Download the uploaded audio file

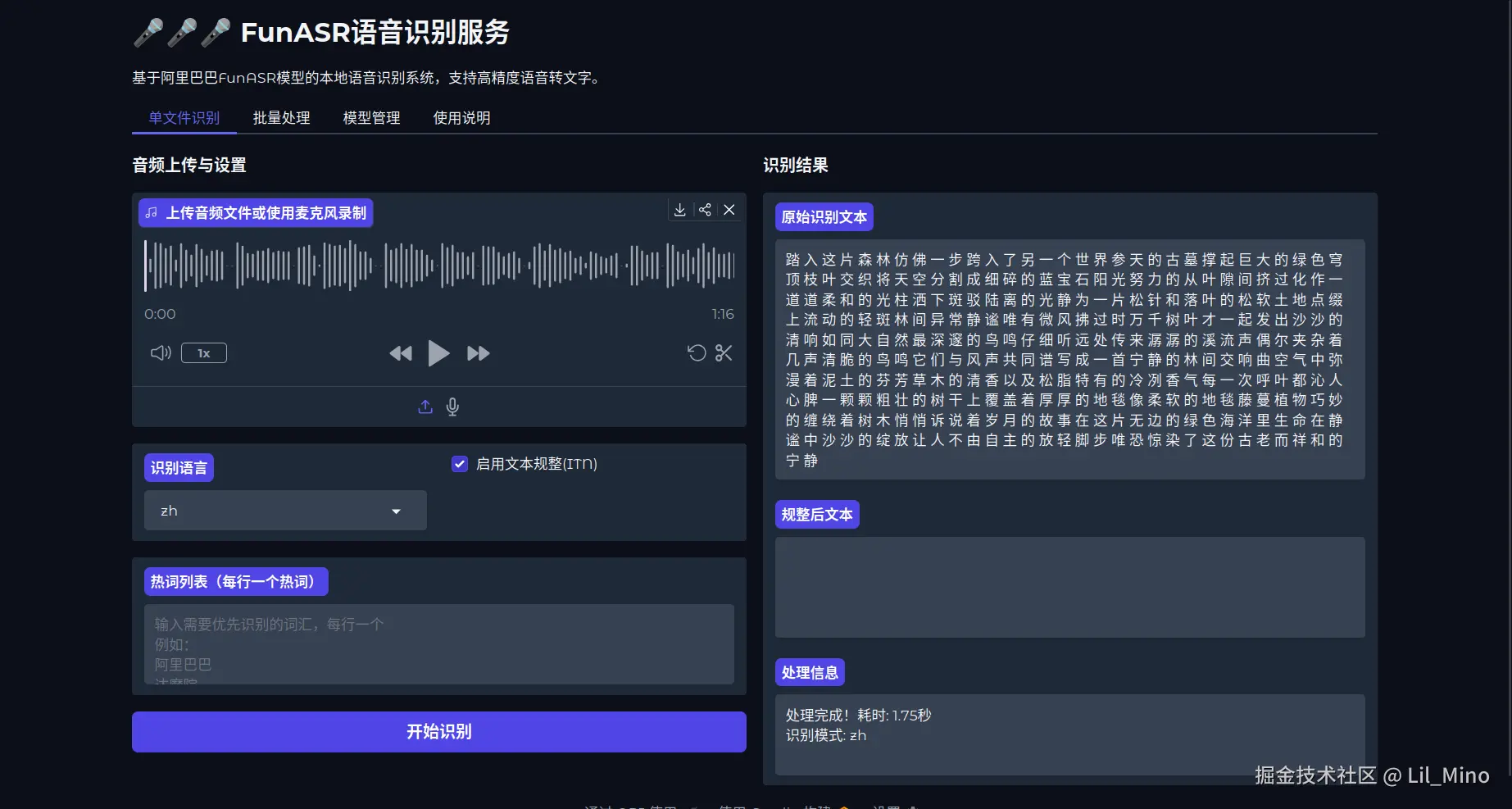679,210
